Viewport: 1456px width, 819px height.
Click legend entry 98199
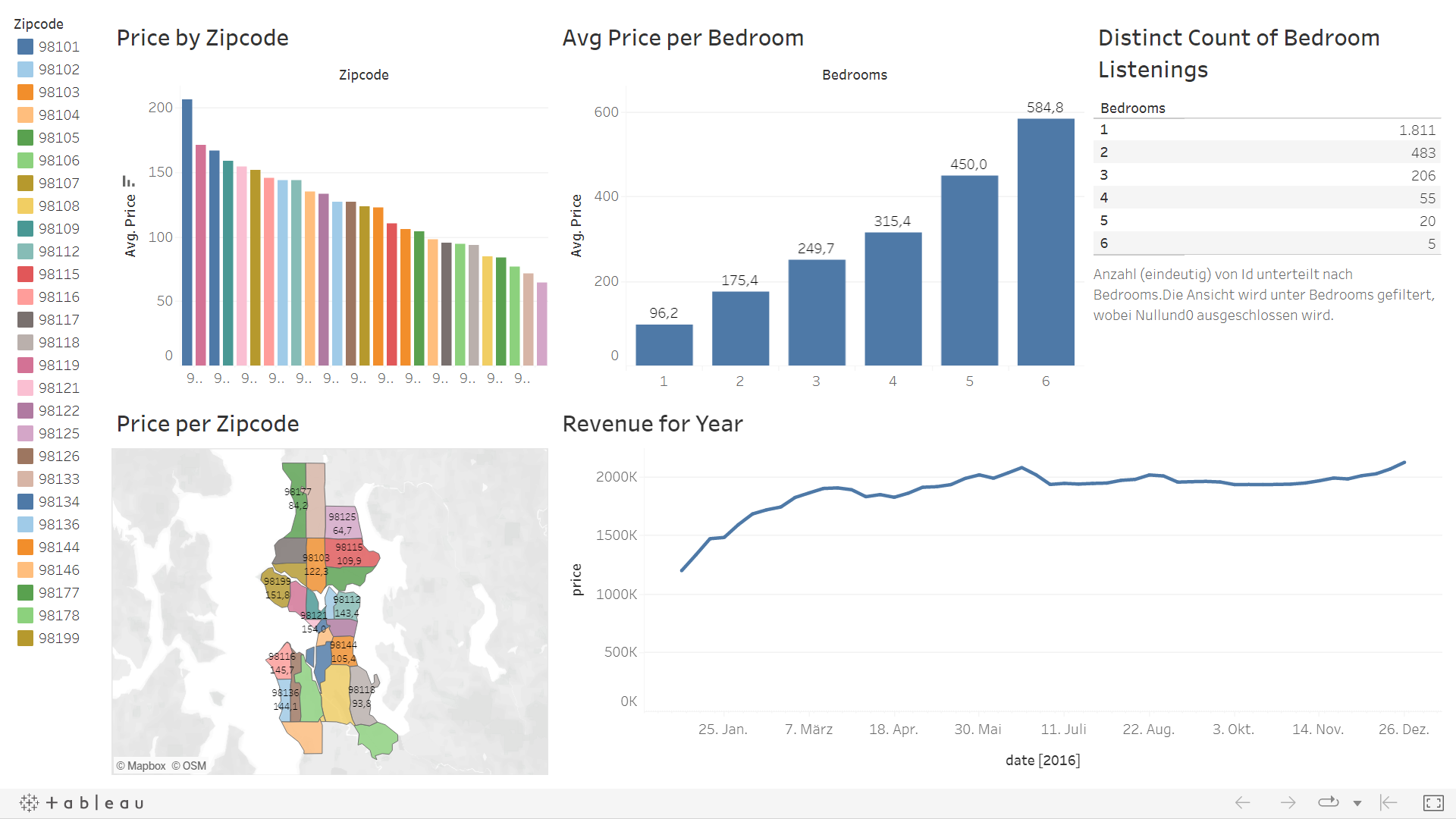[49, 639]
